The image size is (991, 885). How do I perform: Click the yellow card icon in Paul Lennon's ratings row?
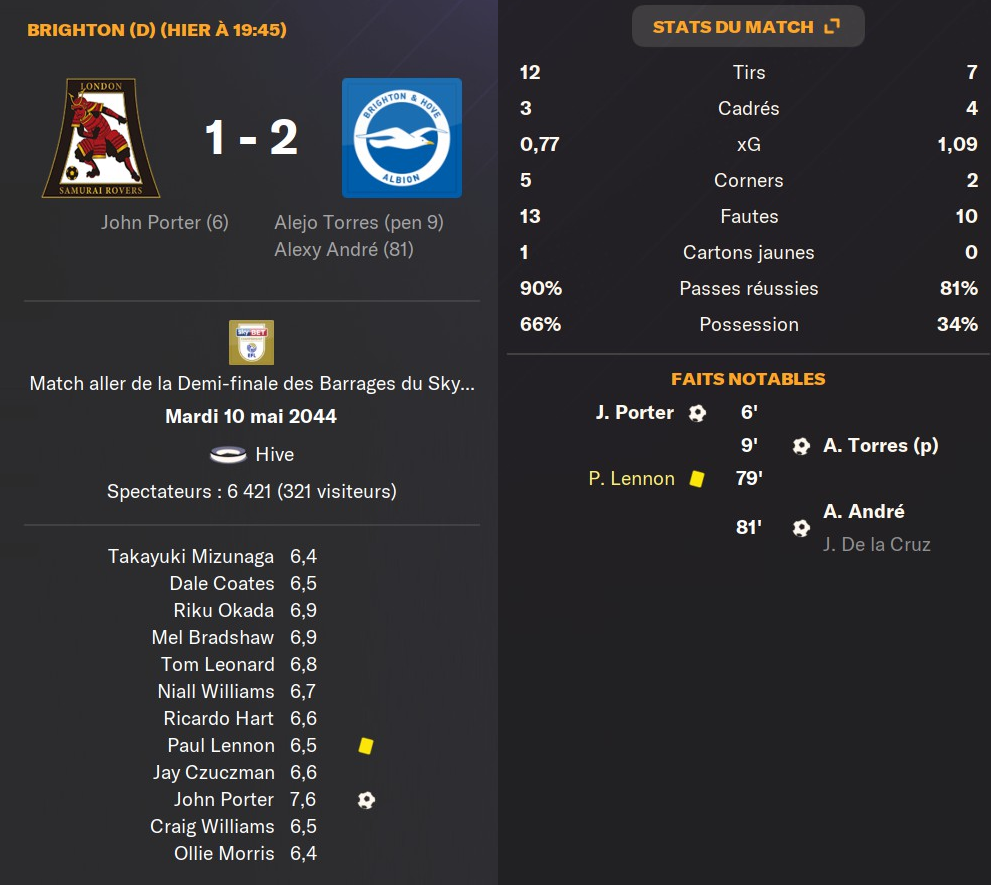coord(365,746)
